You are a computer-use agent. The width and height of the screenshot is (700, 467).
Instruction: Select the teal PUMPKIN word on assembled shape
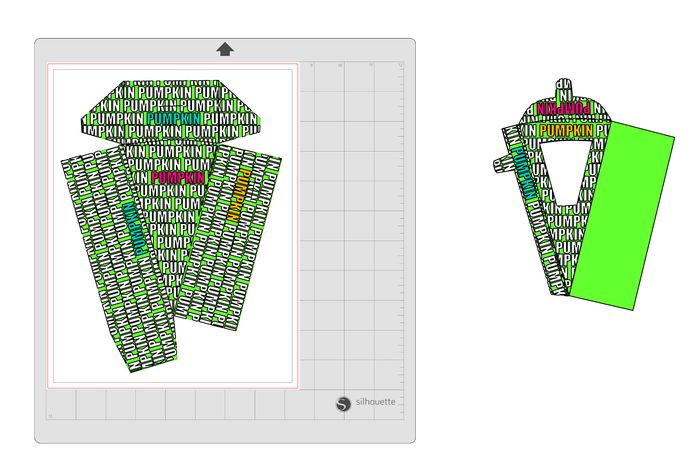coord(519,160)
